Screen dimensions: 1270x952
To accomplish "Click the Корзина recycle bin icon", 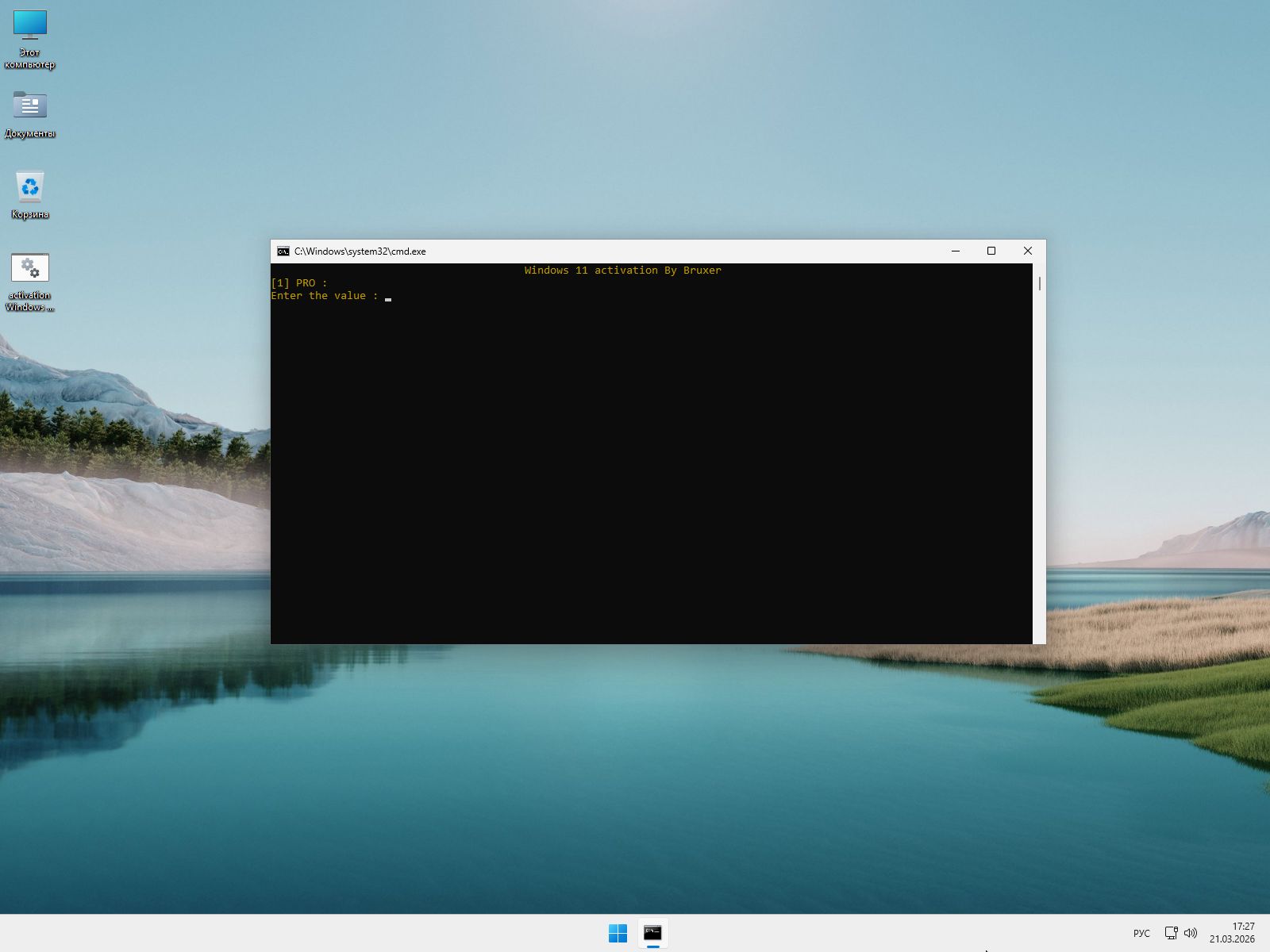I will [x=30, y=187].
